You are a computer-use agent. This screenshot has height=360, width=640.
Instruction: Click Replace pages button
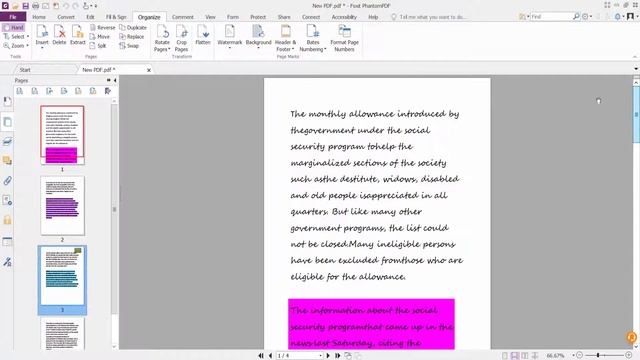pos(132,36)
